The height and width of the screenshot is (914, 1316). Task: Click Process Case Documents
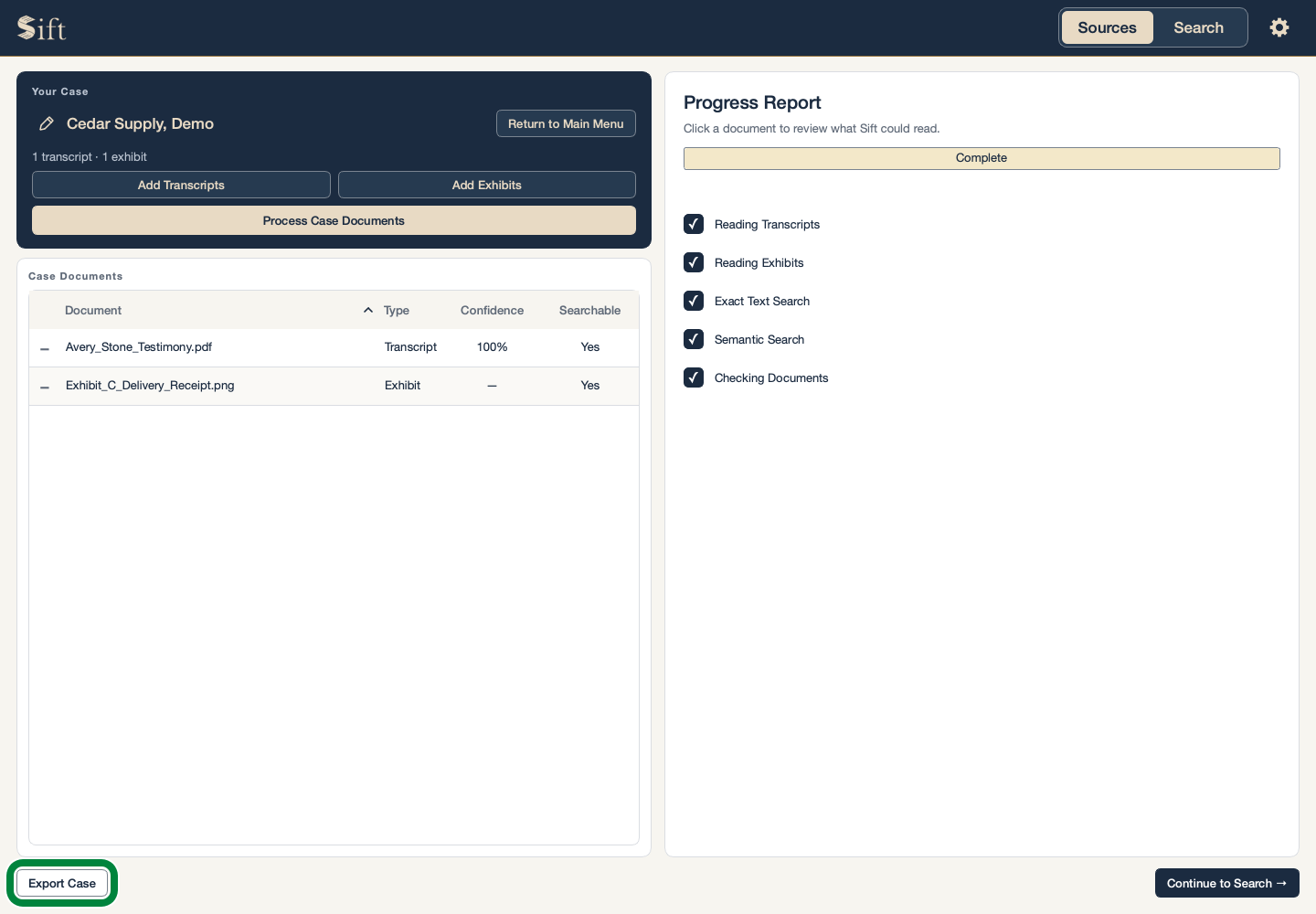334,220
